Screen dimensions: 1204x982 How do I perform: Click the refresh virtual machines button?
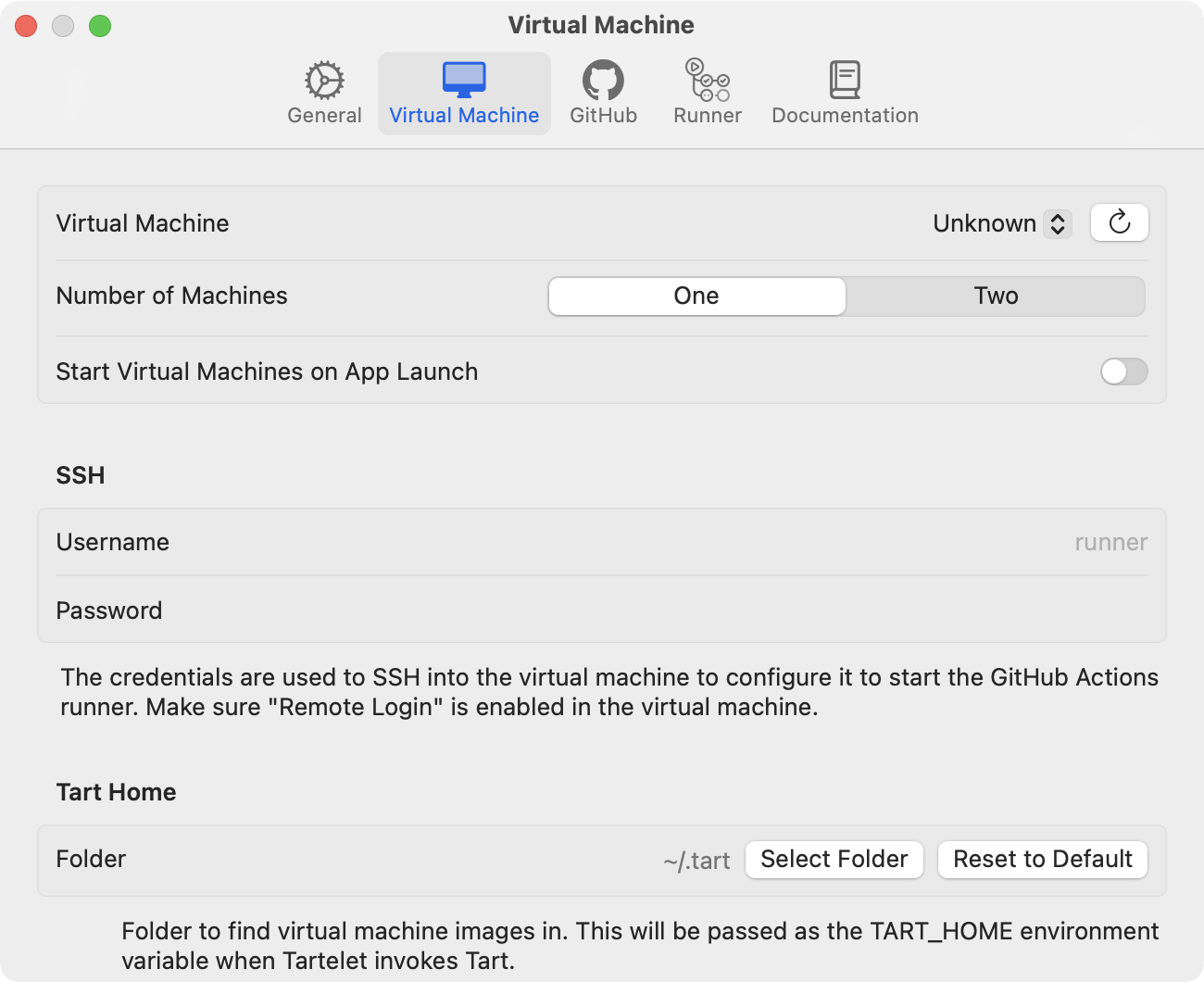1120,222
